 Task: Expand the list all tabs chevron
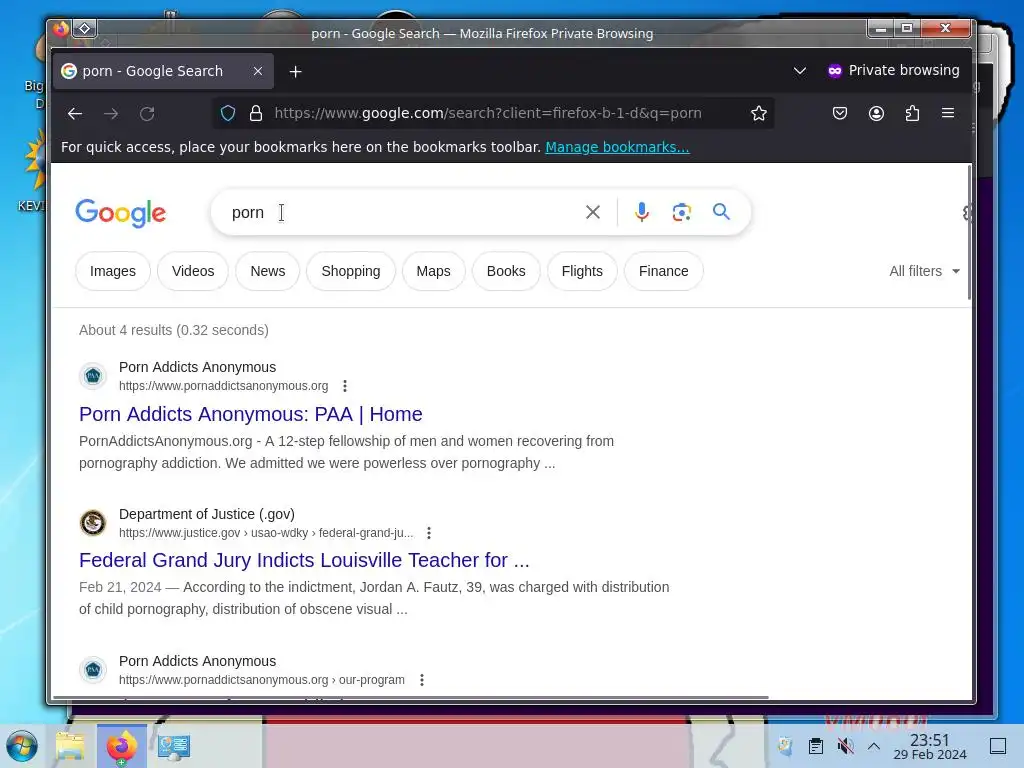click(799, 71)
